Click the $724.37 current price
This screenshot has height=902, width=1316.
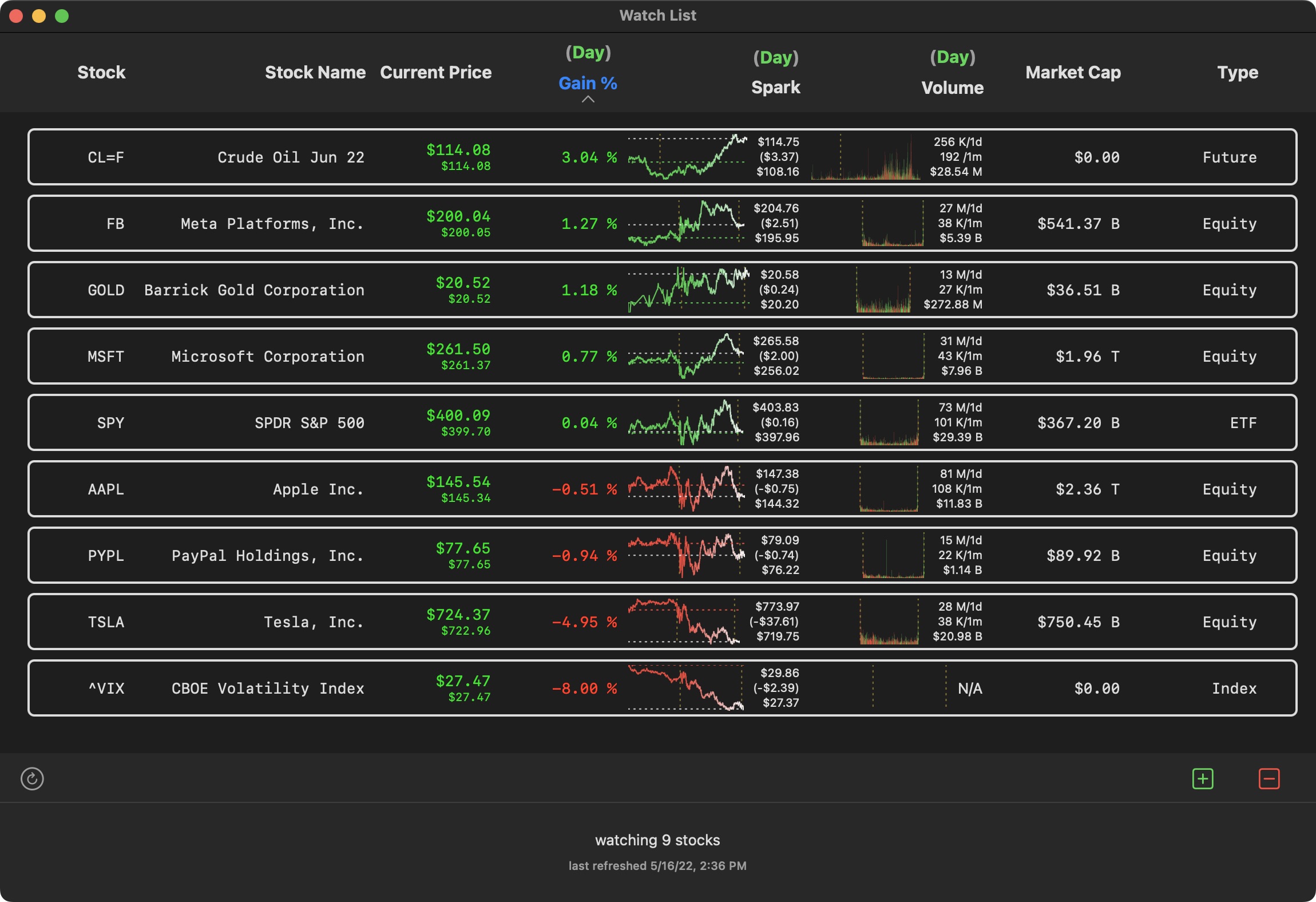tap(458, 615)
